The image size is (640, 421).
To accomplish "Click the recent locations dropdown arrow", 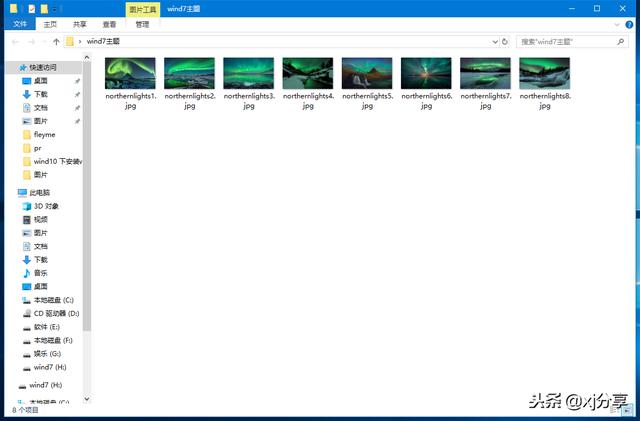I will 44,42.
